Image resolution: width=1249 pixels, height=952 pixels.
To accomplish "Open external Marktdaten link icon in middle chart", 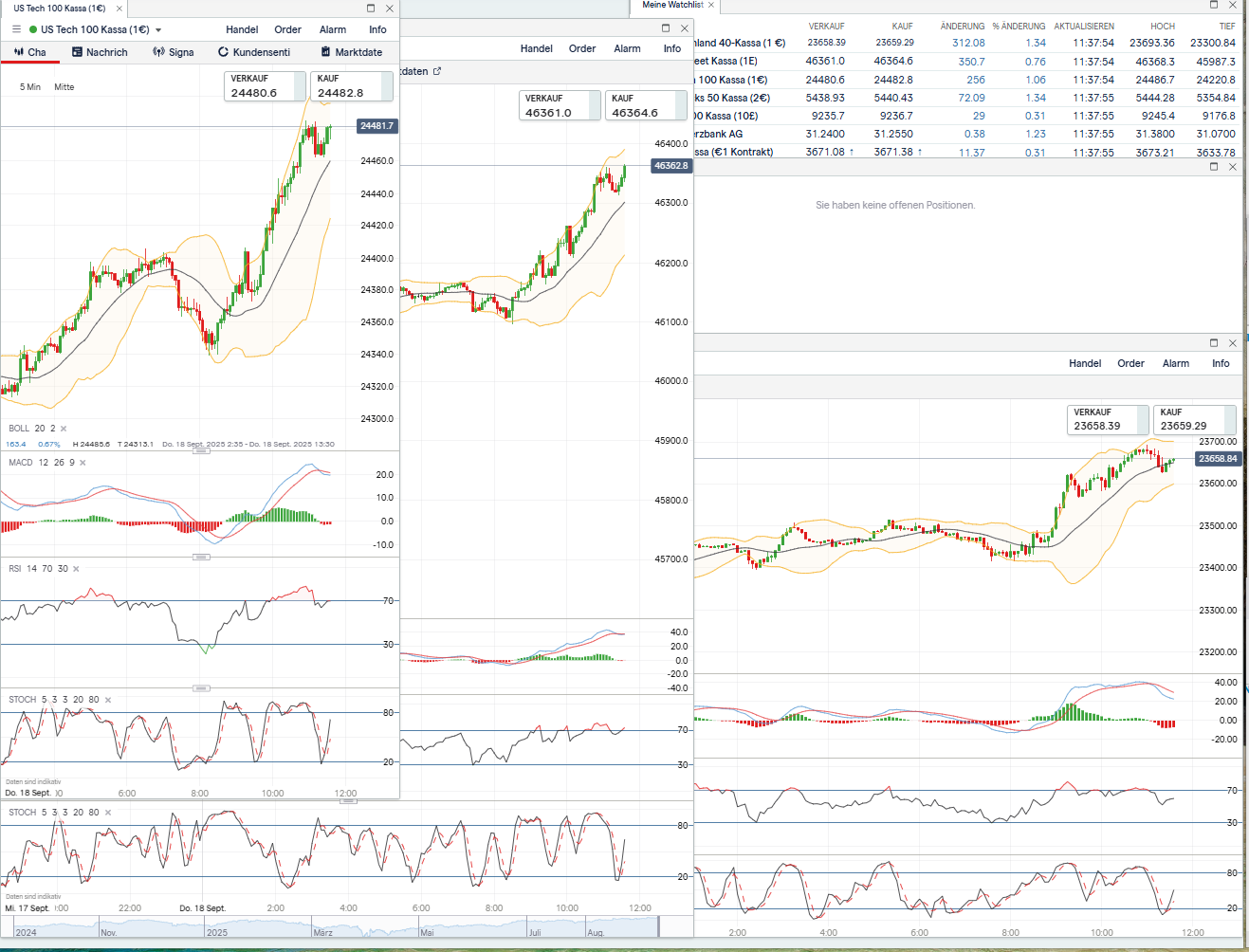I will point(437,71).
